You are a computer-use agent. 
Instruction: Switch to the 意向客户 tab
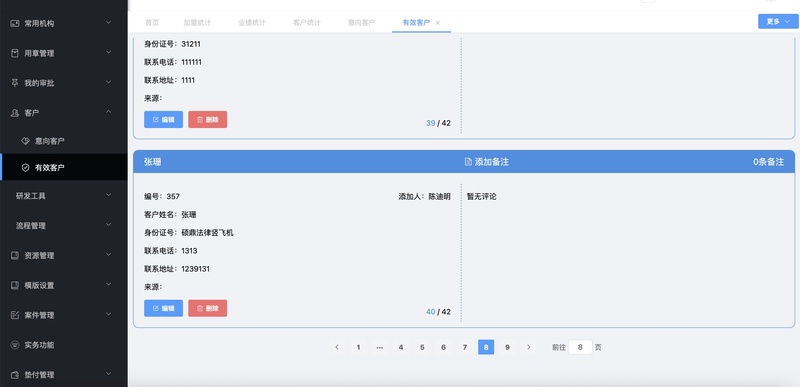click(361, 22)
